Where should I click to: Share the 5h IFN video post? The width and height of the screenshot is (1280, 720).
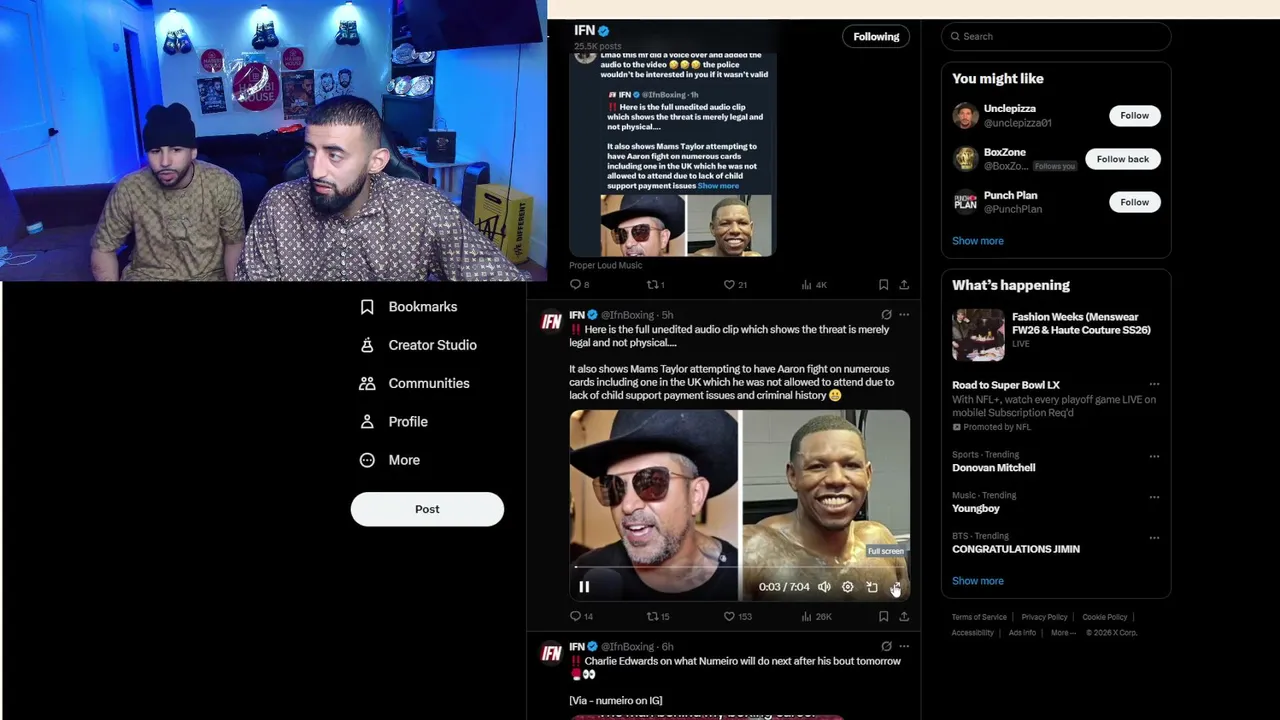(x=904, y=617)
